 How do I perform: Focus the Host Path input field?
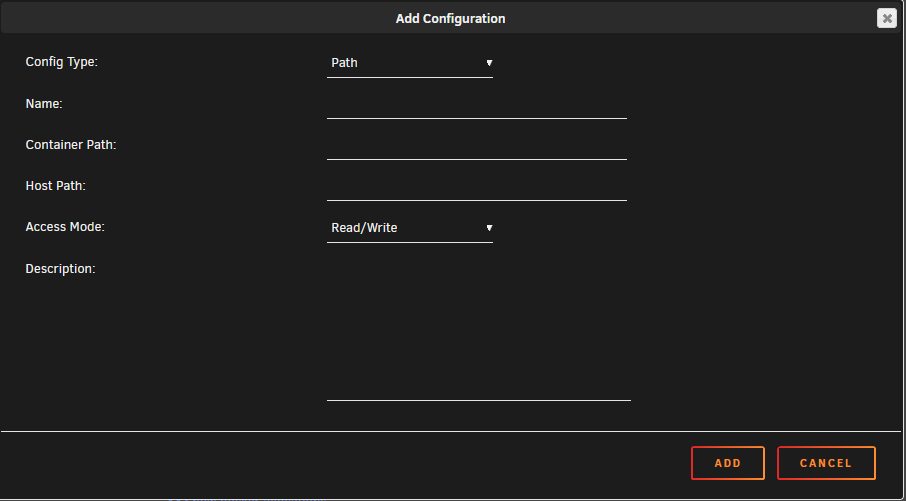477,187
